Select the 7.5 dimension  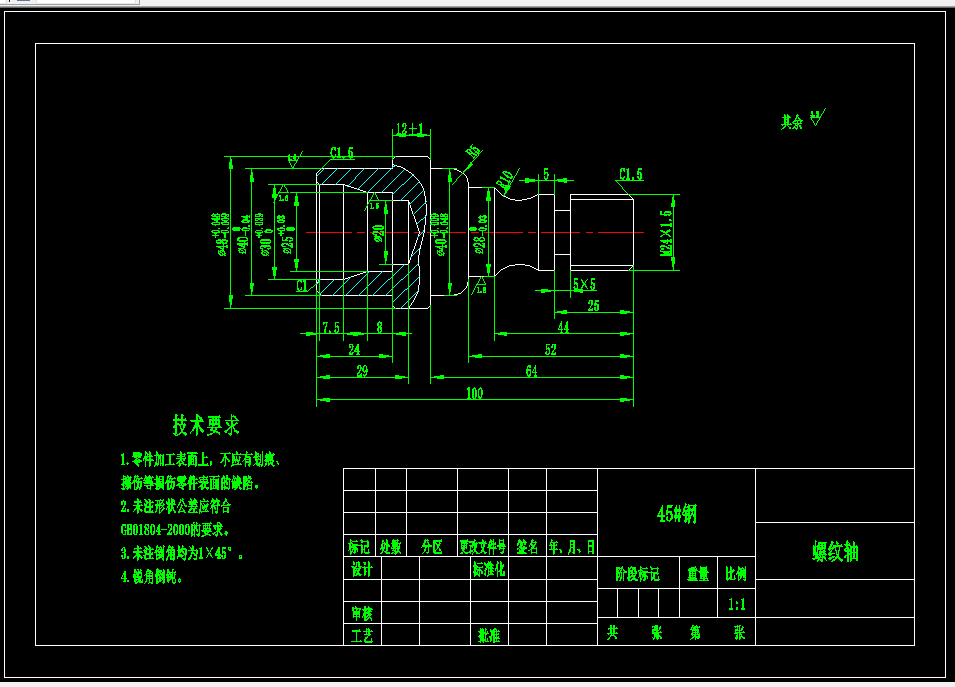[331, 328]
